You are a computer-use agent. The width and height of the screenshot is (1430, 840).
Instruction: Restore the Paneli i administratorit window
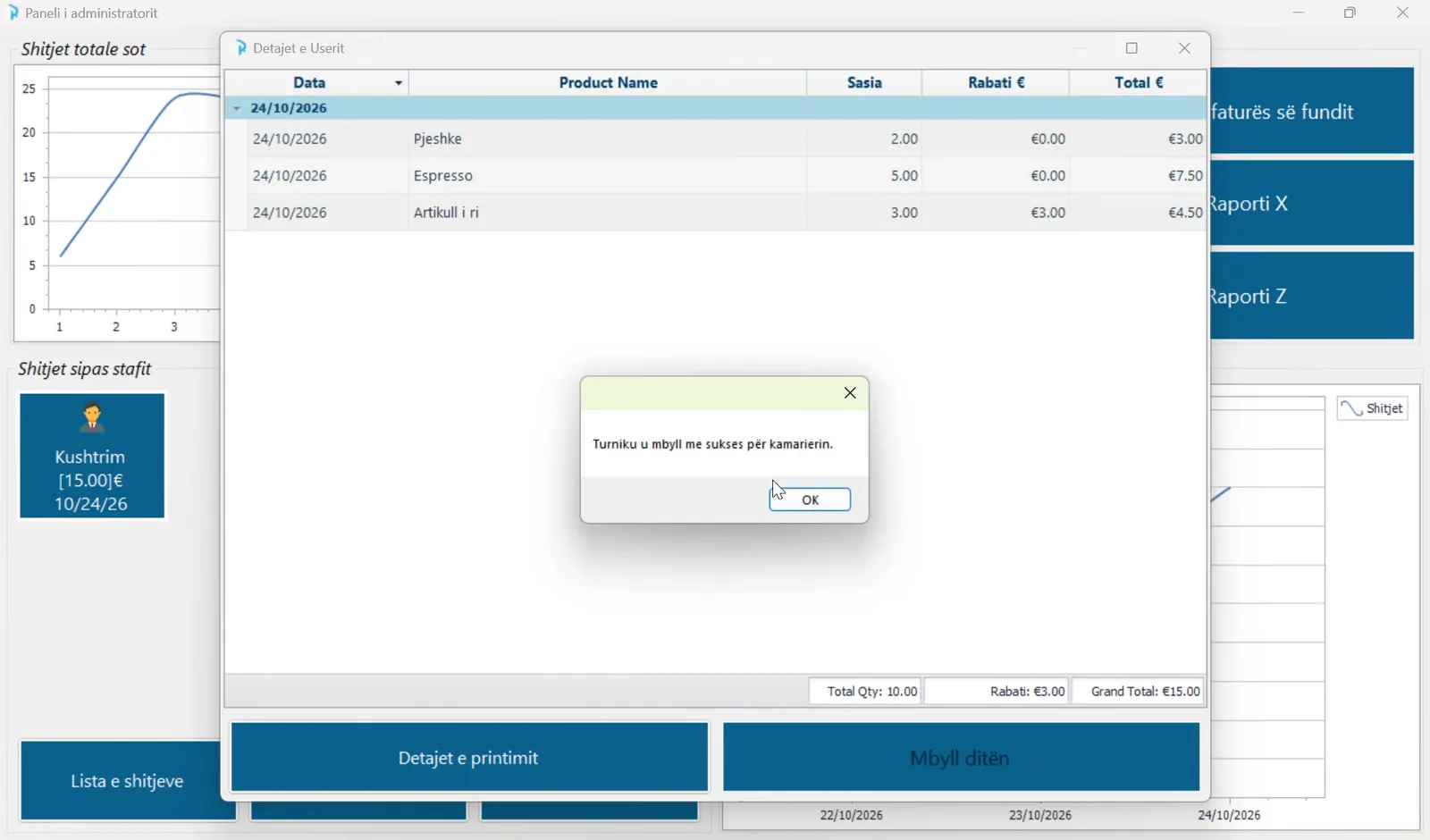click(x=1350, y=13)
